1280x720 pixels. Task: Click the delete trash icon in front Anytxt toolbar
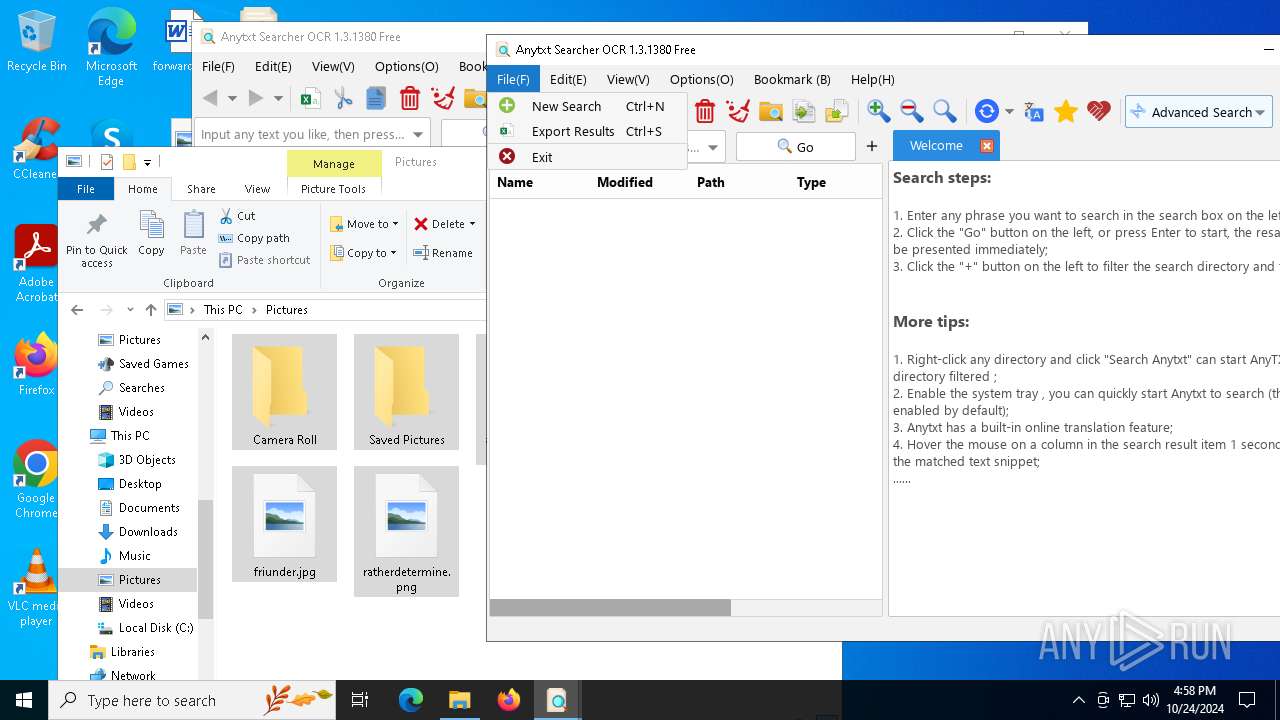[705, 111]
